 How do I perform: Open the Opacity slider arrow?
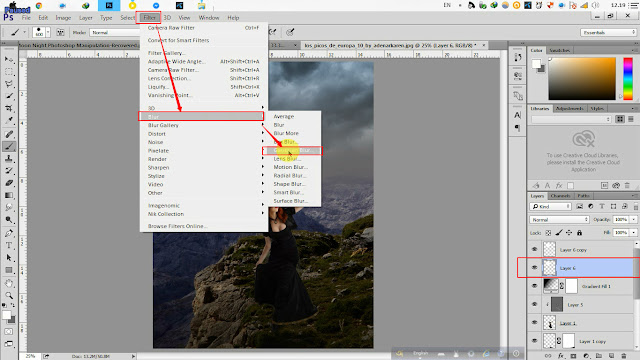(x=634, y=220)
